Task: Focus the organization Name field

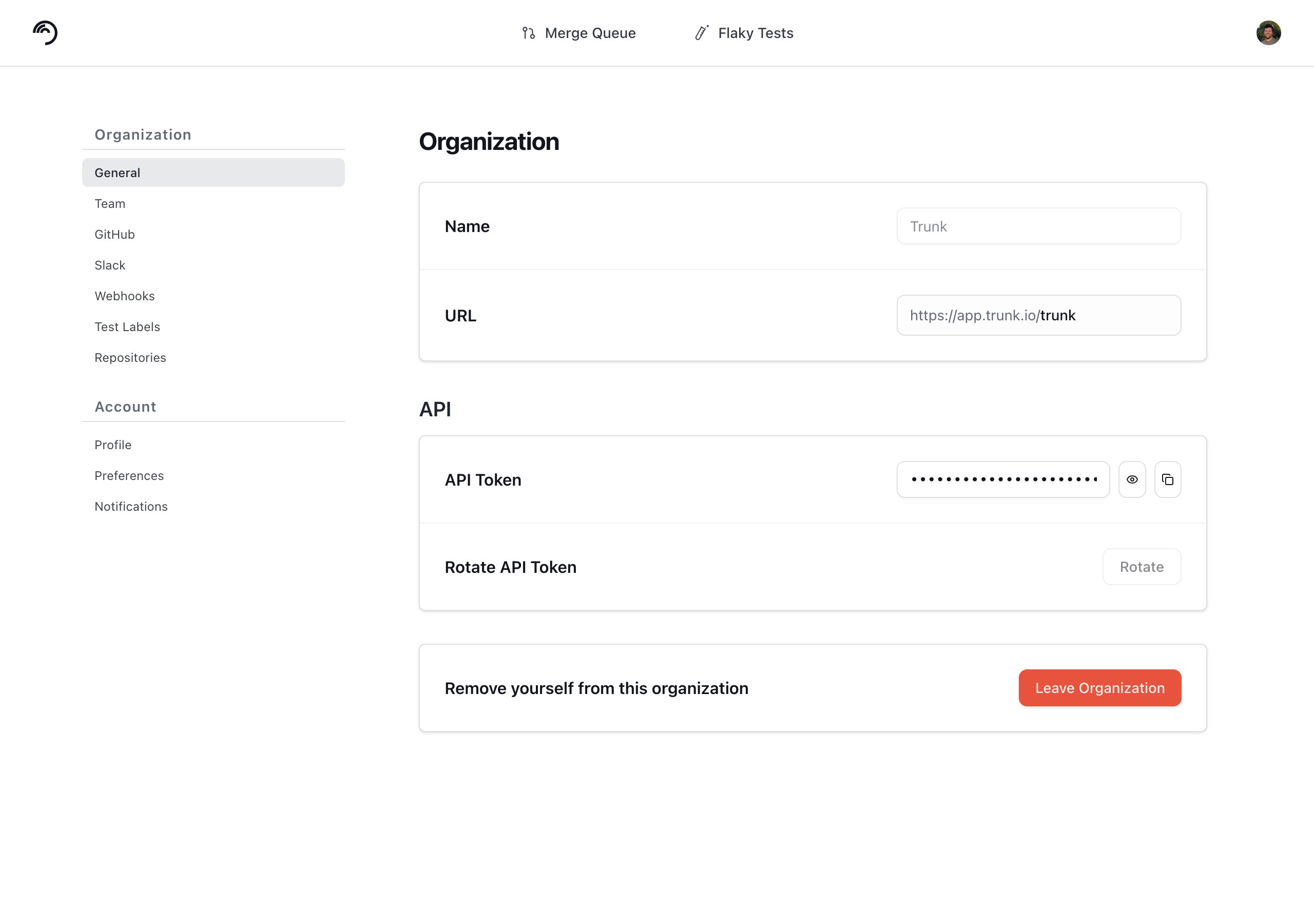Action: point(1039,226)
